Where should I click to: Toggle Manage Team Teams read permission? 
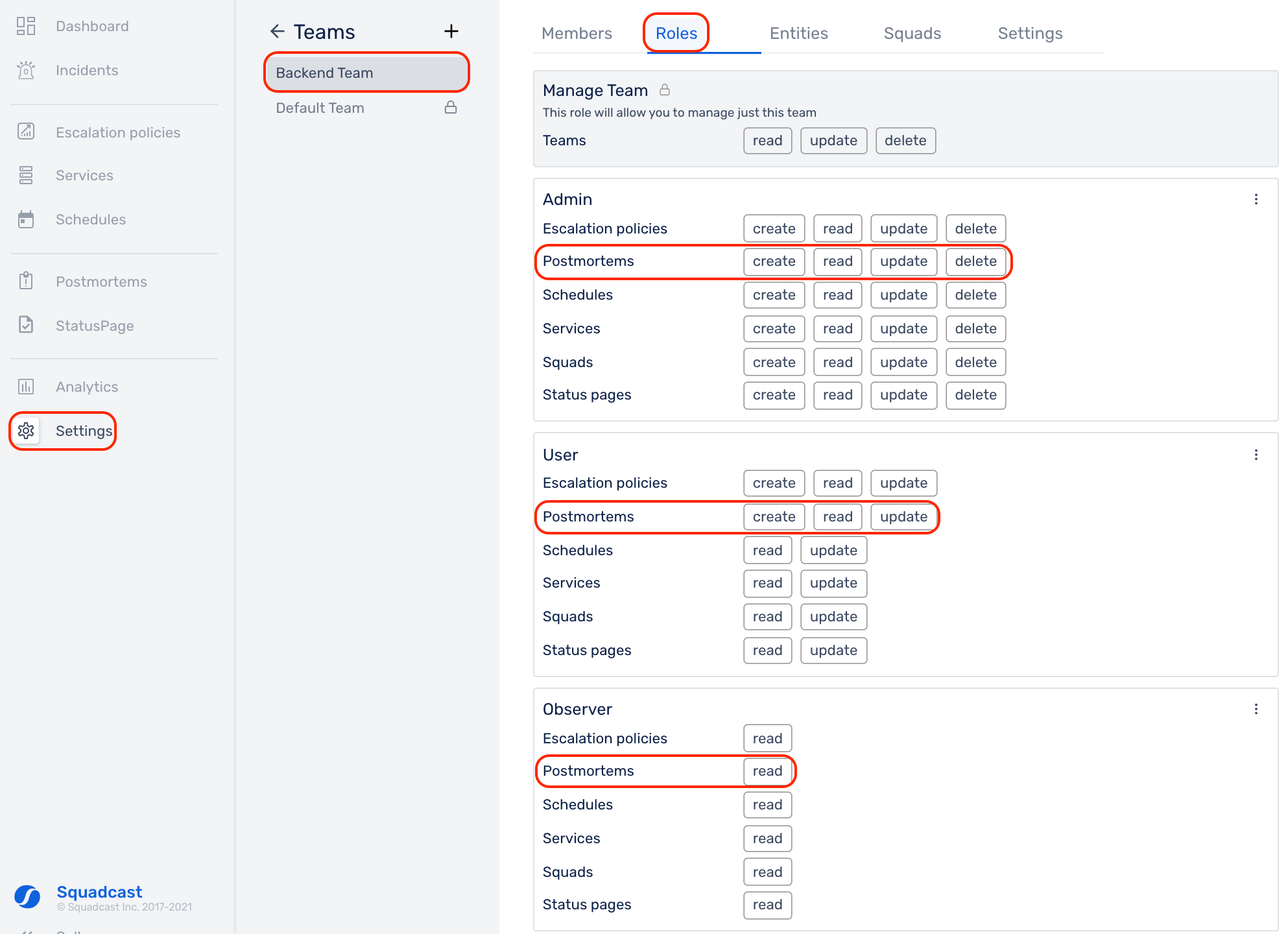768,141
